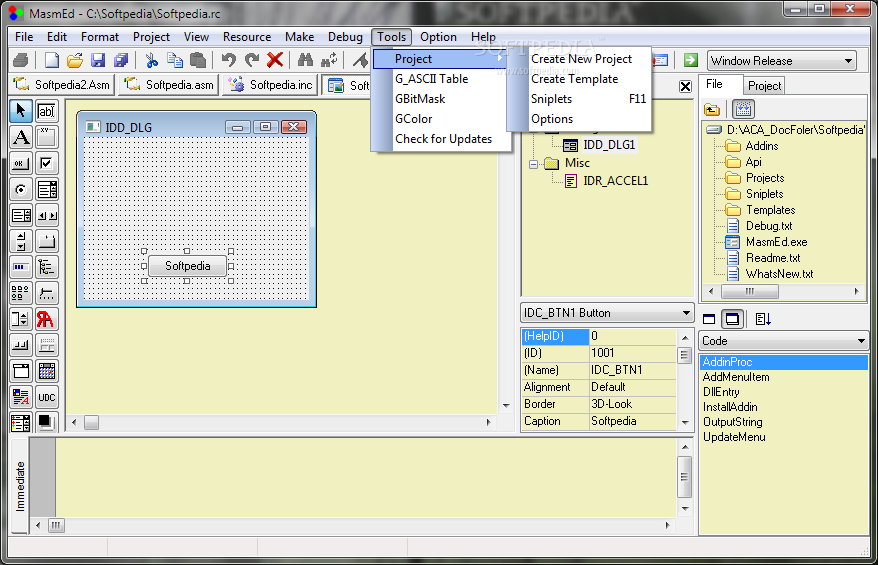Viewport: 878px width, 565px height.
Task: Cut selection with scissors icon
Action: point(151,59)
